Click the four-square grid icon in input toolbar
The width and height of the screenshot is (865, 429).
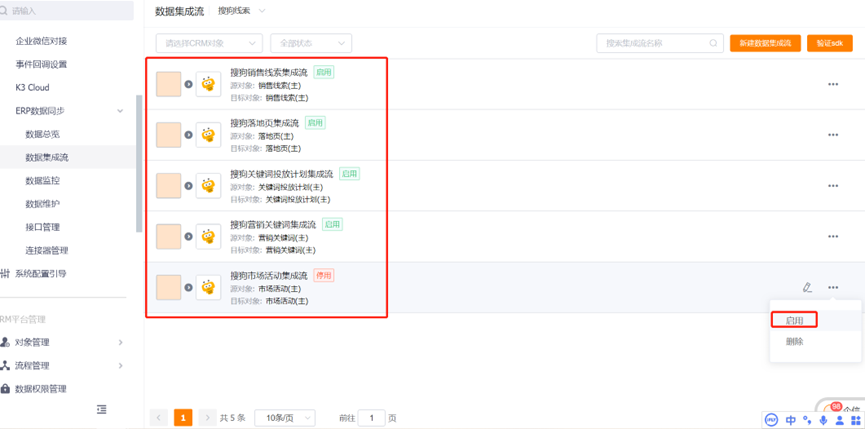(856, 420)
